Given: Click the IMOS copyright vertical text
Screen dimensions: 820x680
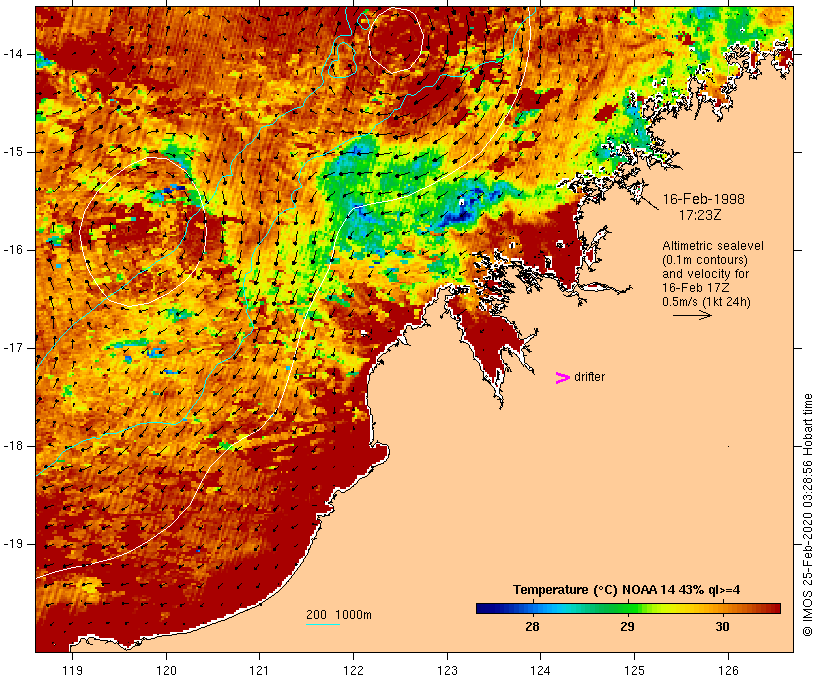Looking at the screenshot, I should click(x=807, y=515).
